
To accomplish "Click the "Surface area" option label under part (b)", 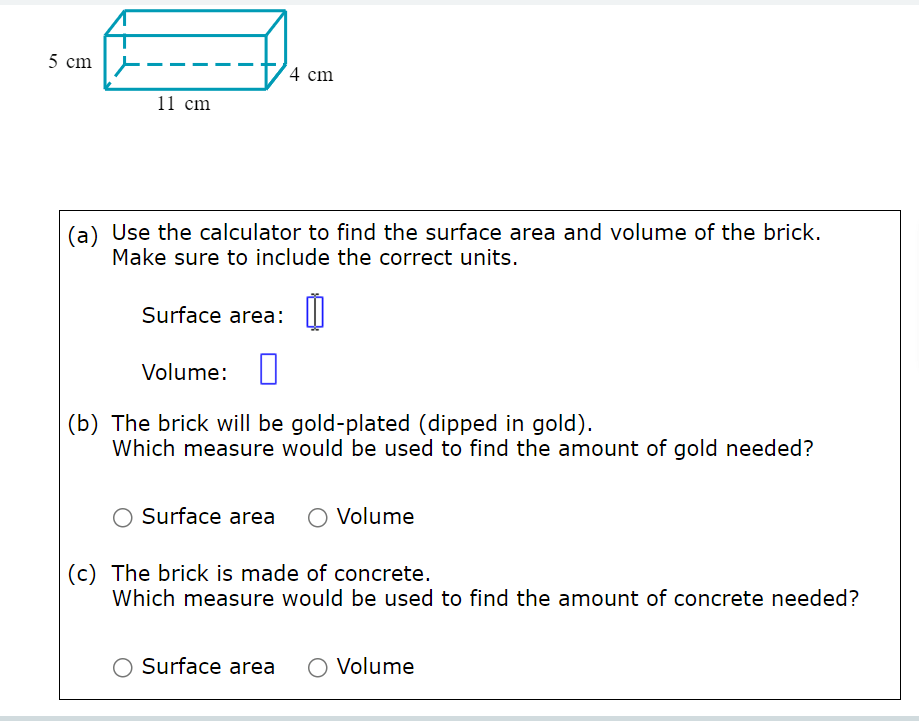I will (208, 517).
